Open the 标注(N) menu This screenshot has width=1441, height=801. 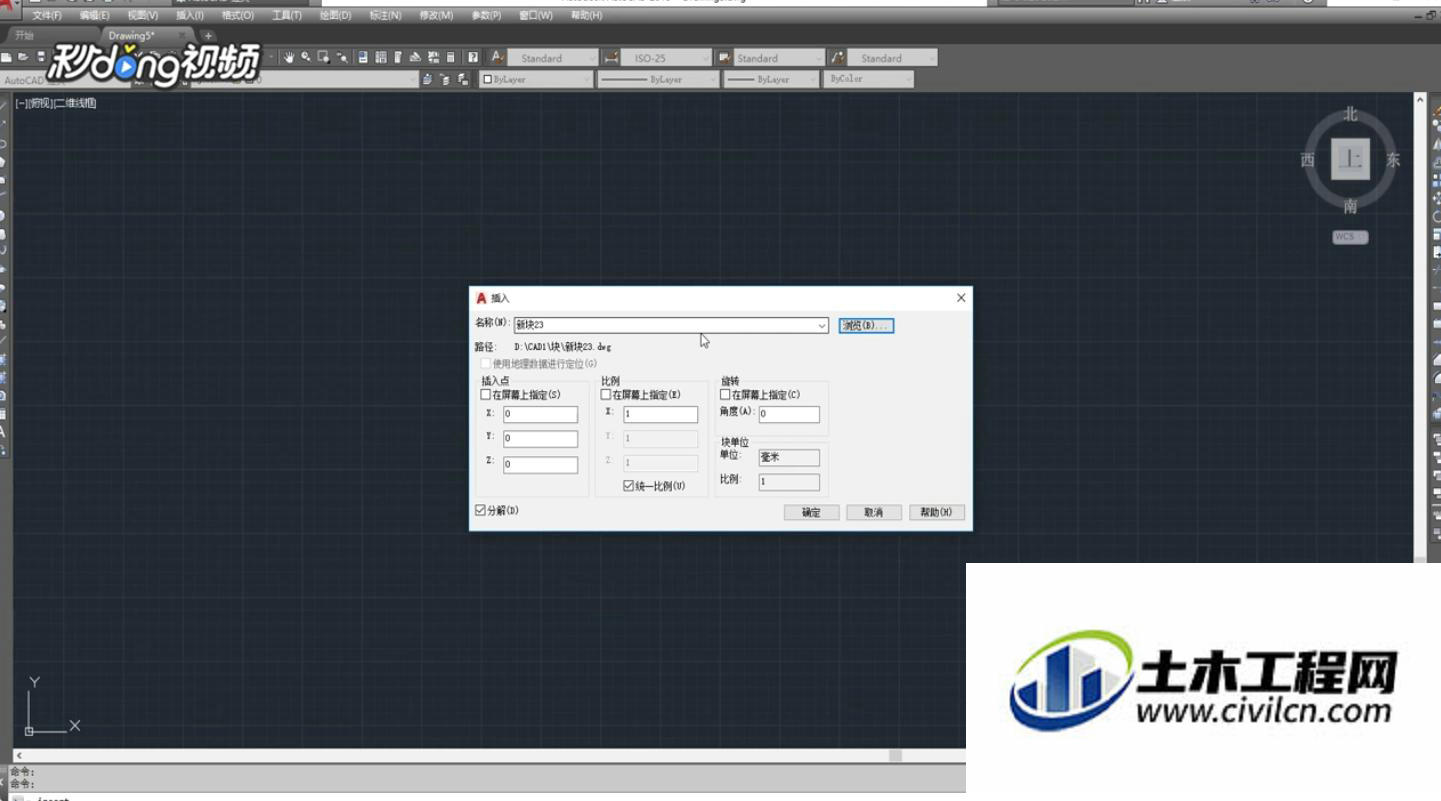(x=385, y=16)
